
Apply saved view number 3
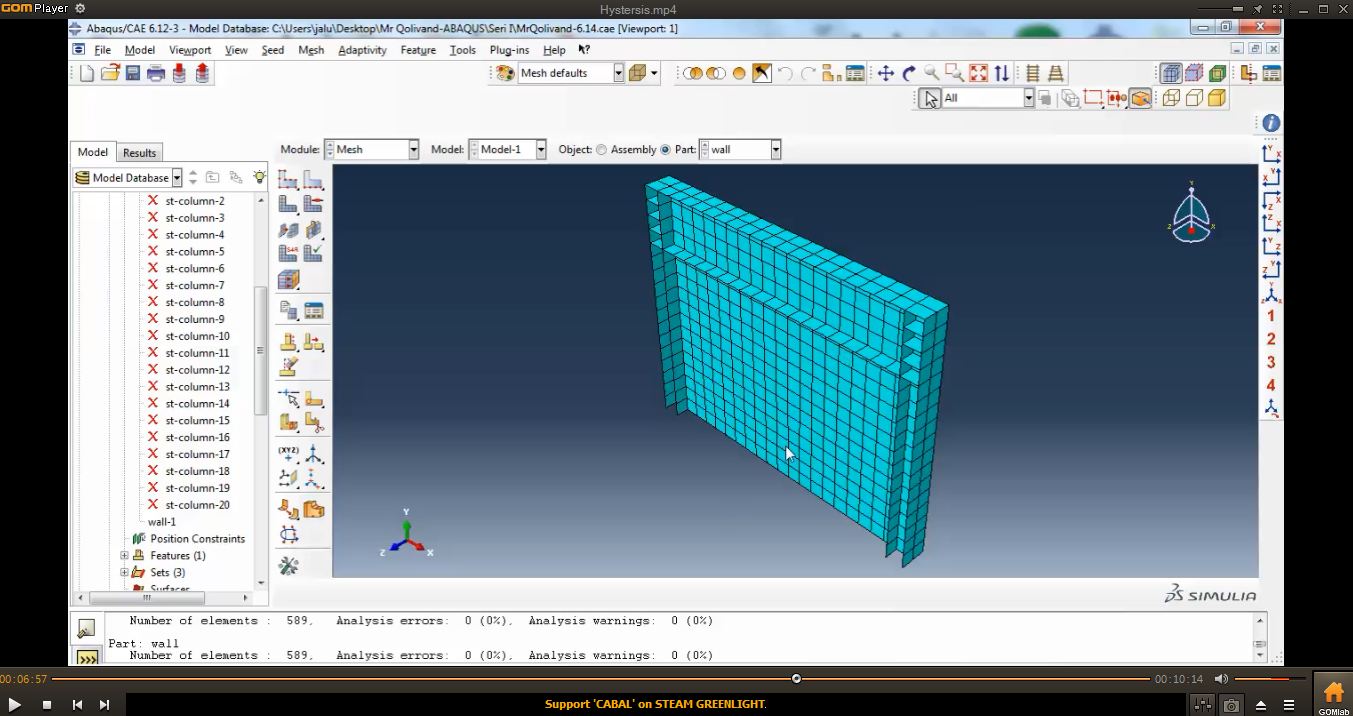(x=1271, y=362)
